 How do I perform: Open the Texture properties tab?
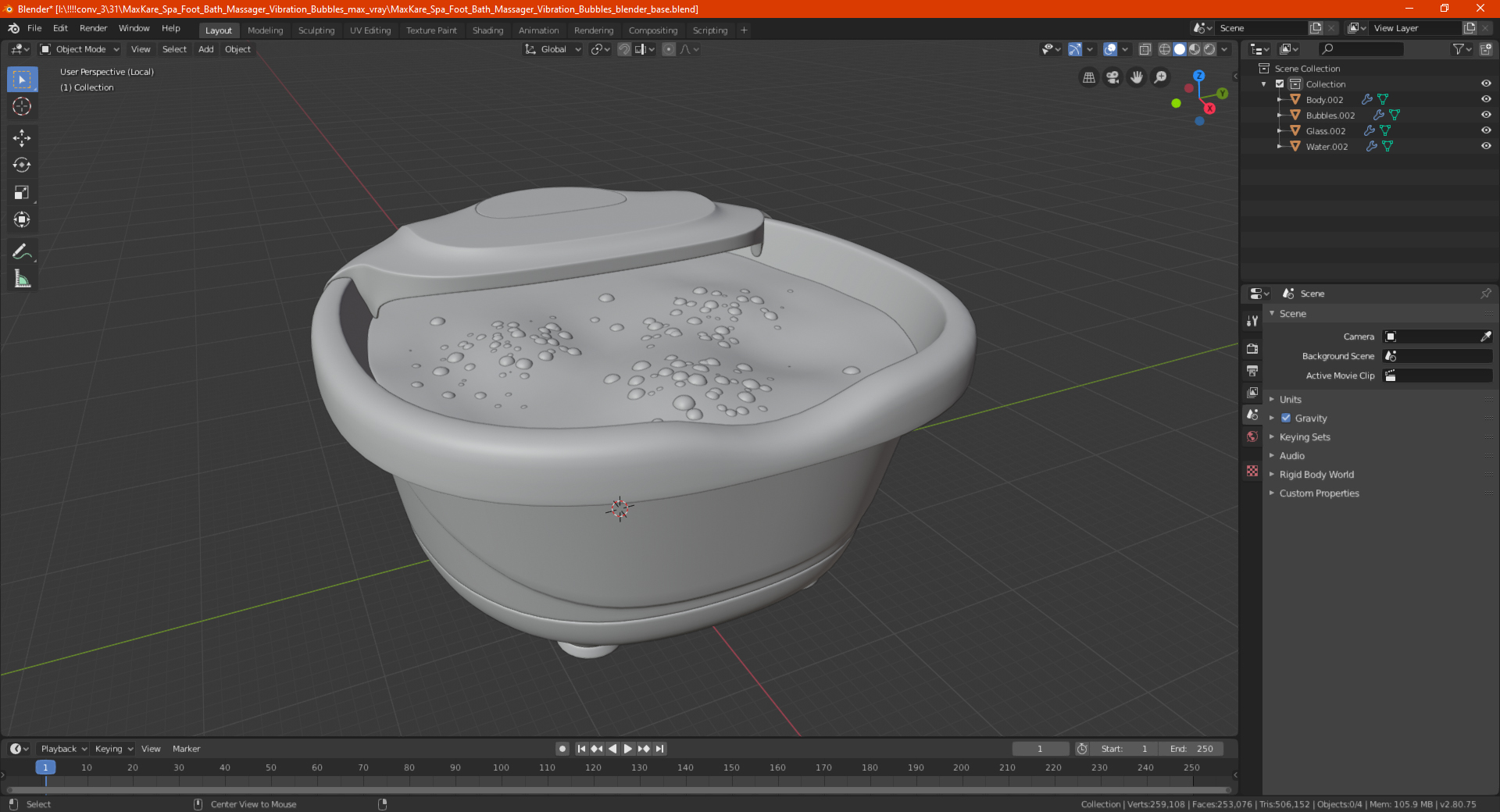click(x=1252, y=471)
